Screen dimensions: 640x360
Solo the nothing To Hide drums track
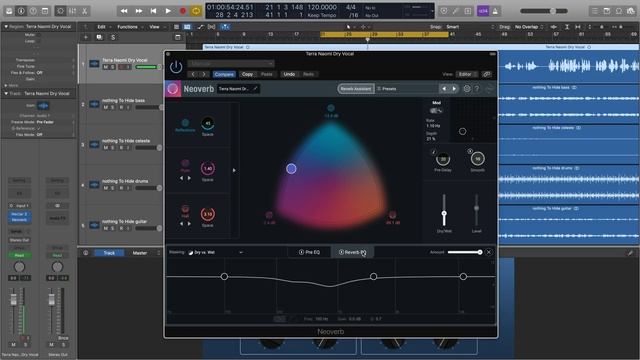[113, 188]
